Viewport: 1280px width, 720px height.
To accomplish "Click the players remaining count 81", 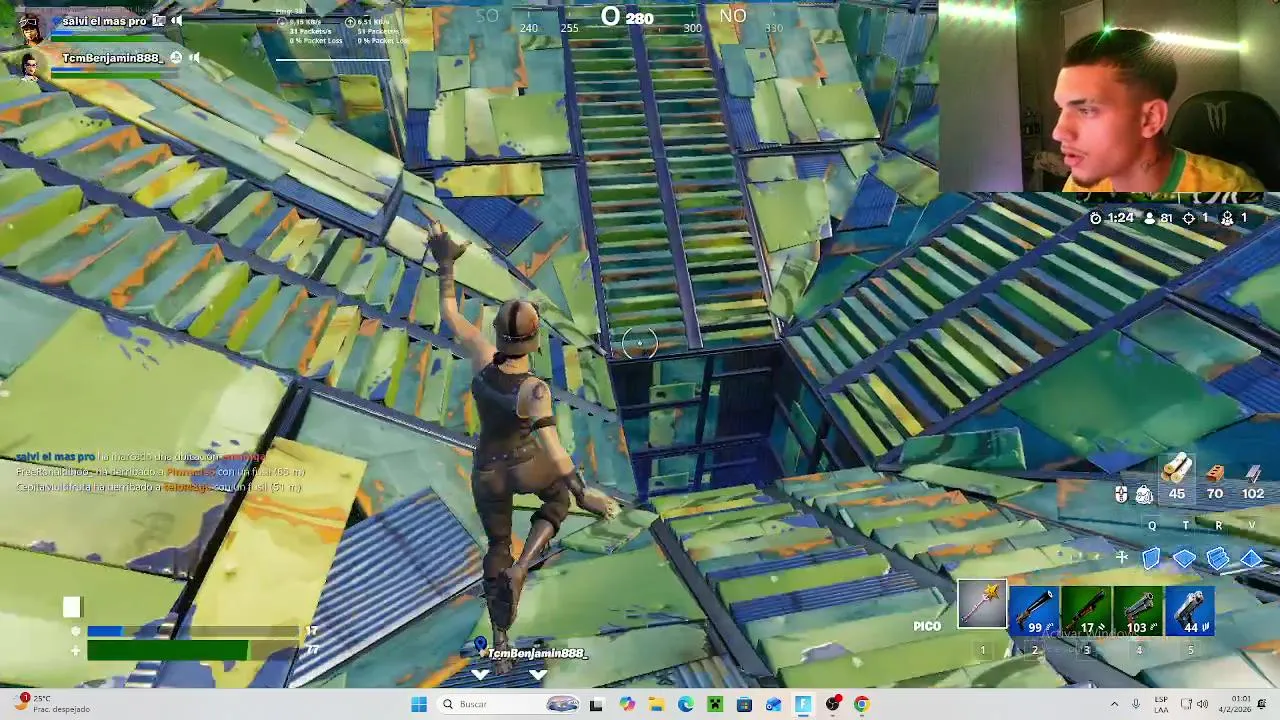I will pyautogui.click(x=1158, y=218).
